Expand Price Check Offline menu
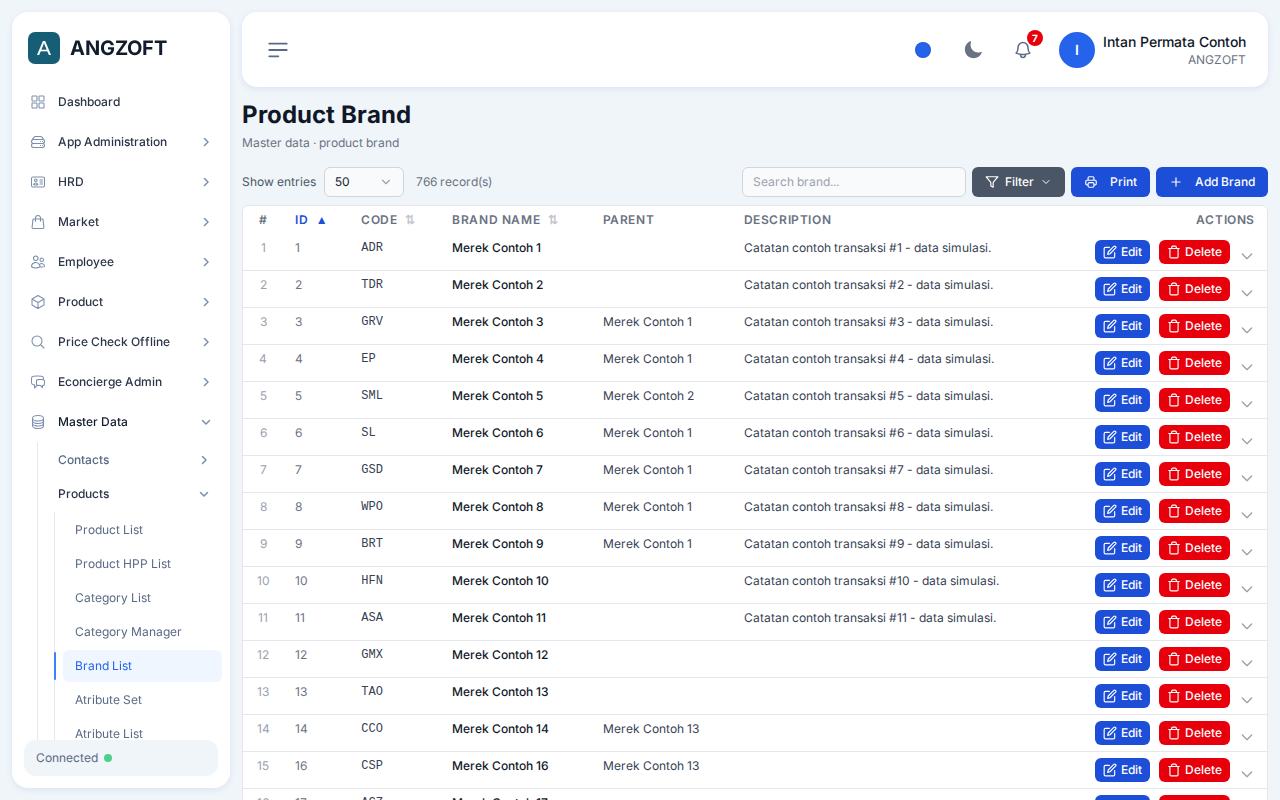This screenshot has width=1280, height=800. tap(121, 342)
